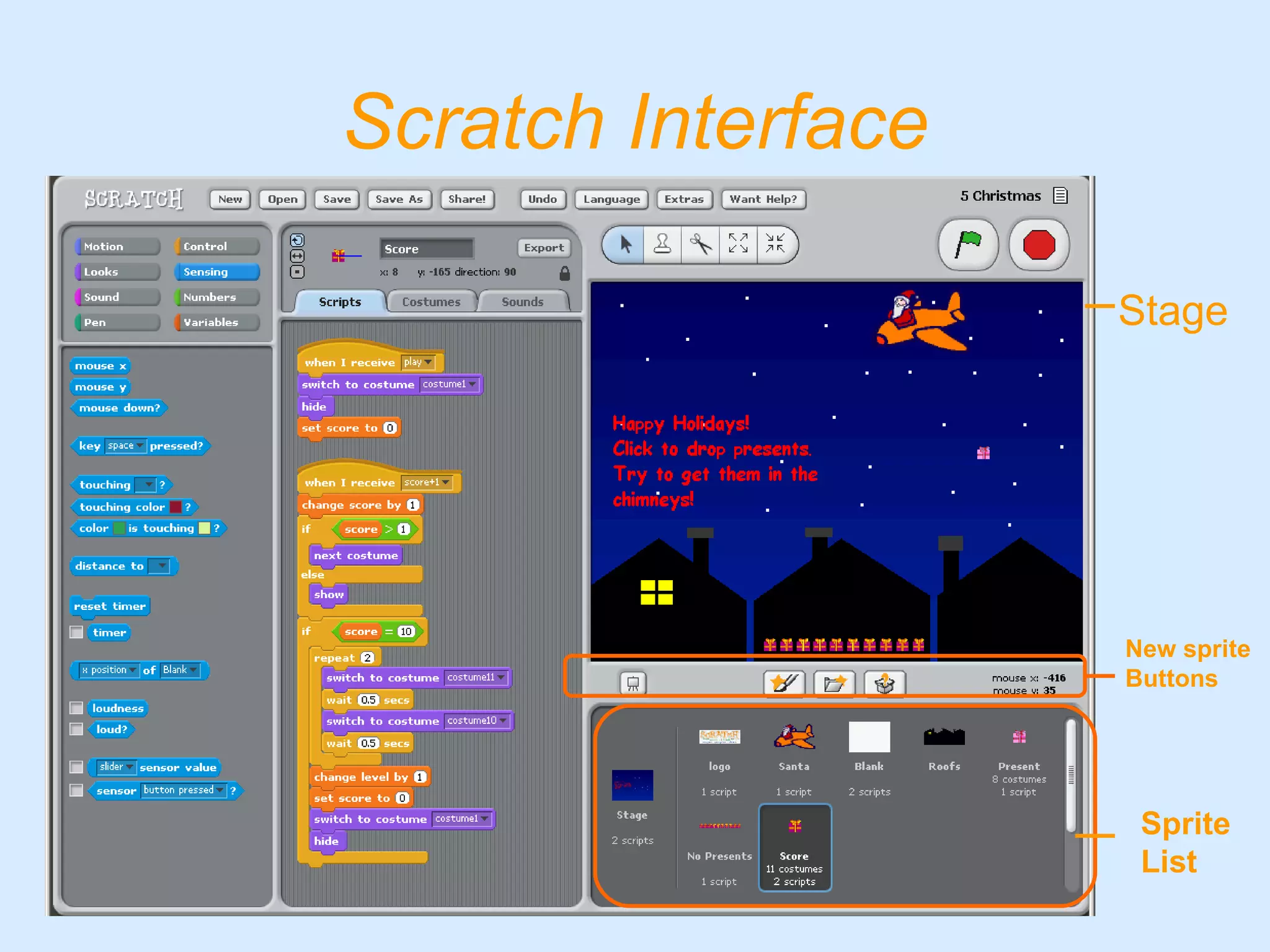Viewport: 1270px width, 952px height.
Task: Select the shrink sprite tool
Action: 775,244
